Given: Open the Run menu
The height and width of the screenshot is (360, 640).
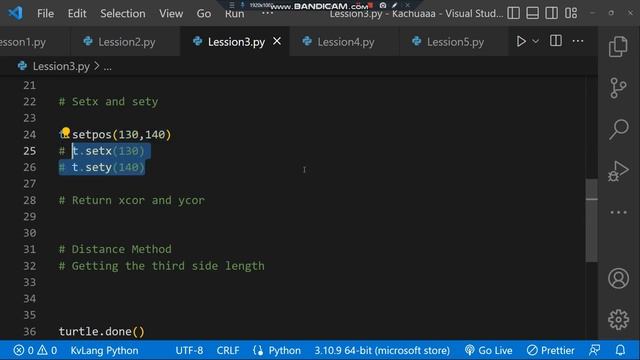Looking at the screenshot, I should (x=234, y=13).
